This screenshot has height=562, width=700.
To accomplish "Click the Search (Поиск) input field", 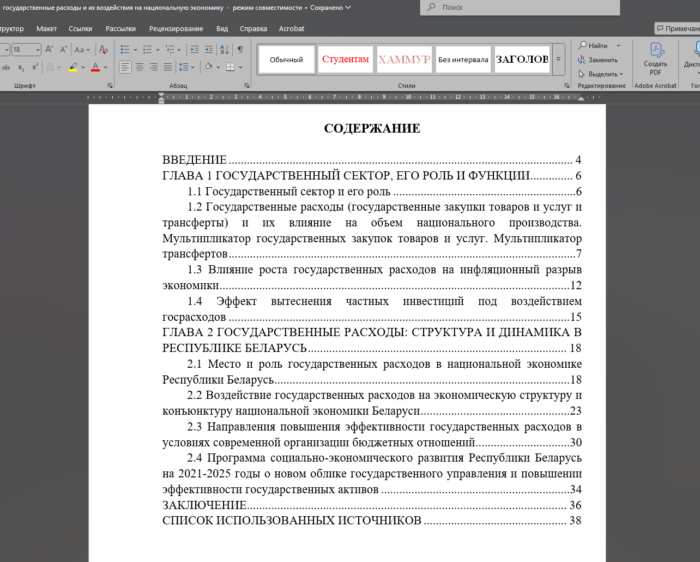I will coord(520,7).
